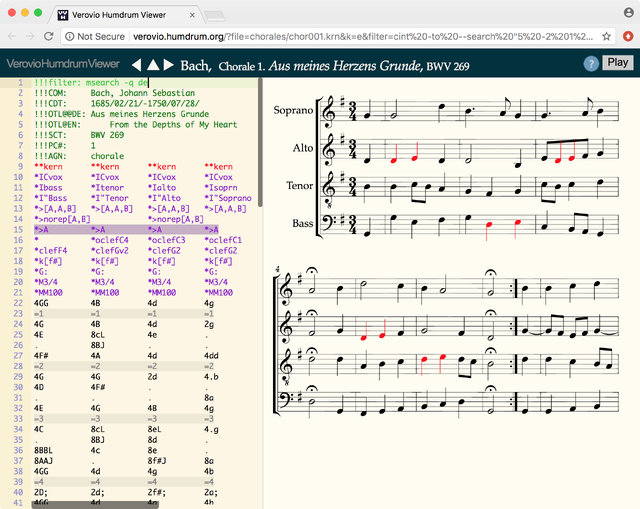Click the Soprano staff label
The width and height of the screenshot is (640, 509).
(x=293, y=111)
